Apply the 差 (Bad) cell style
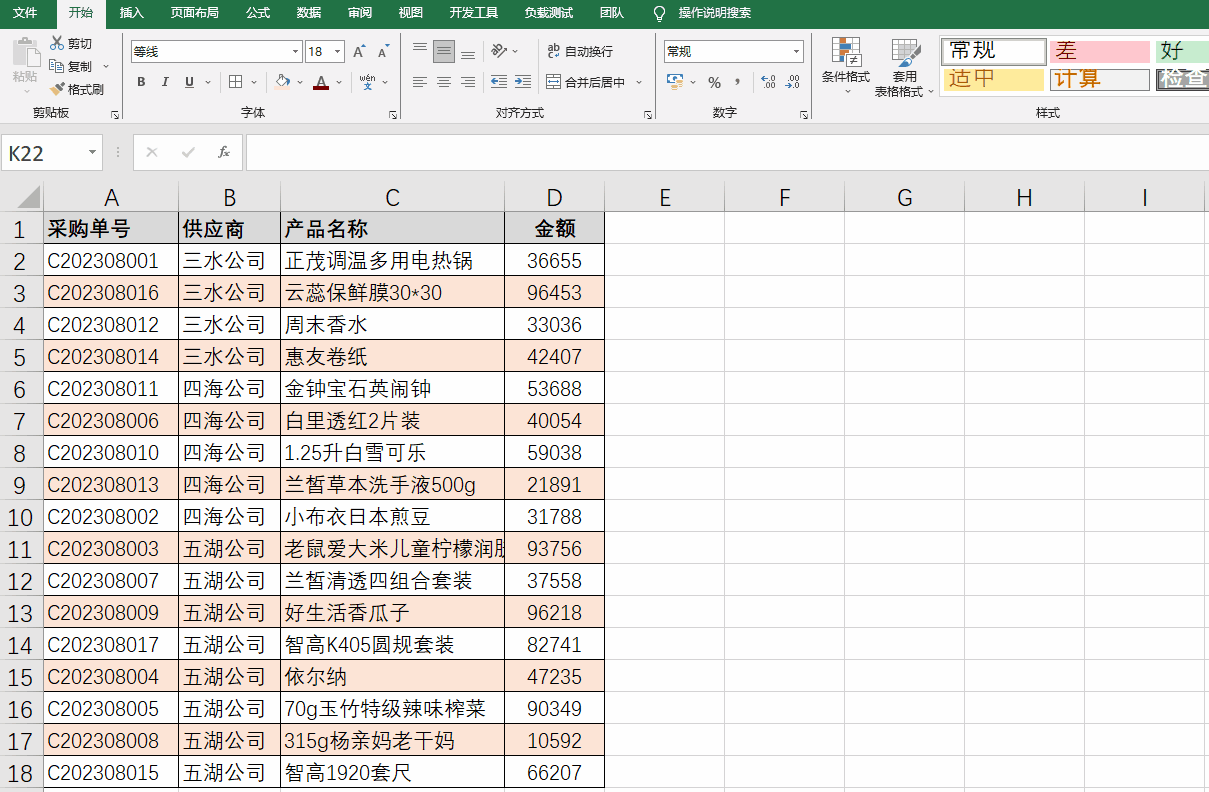The image size is (1209, 792). point(1099,51)
